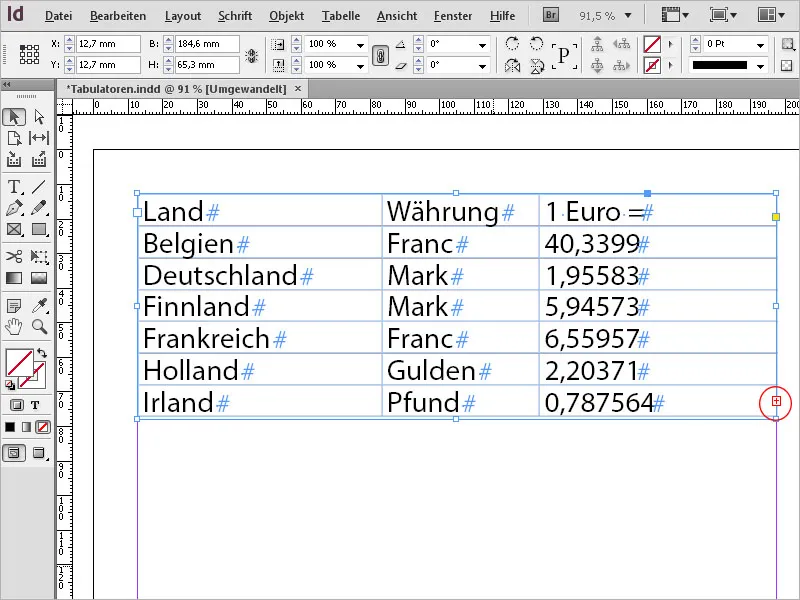
Task: Open the zoom percentage dropdown
Action: pos(627,16)
